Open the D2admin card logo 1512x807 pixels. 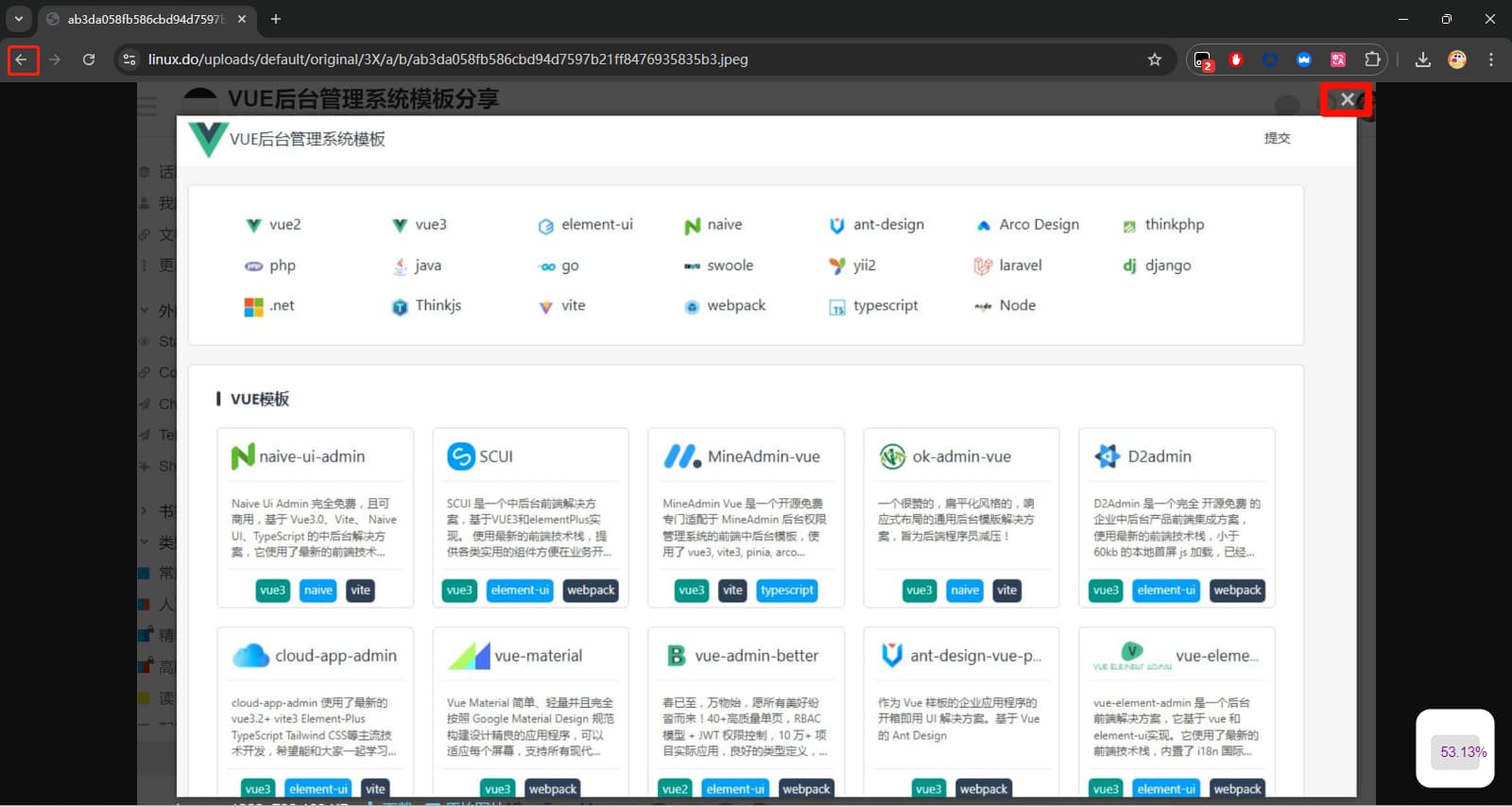pyautogui.click(x=1107, y=456)
